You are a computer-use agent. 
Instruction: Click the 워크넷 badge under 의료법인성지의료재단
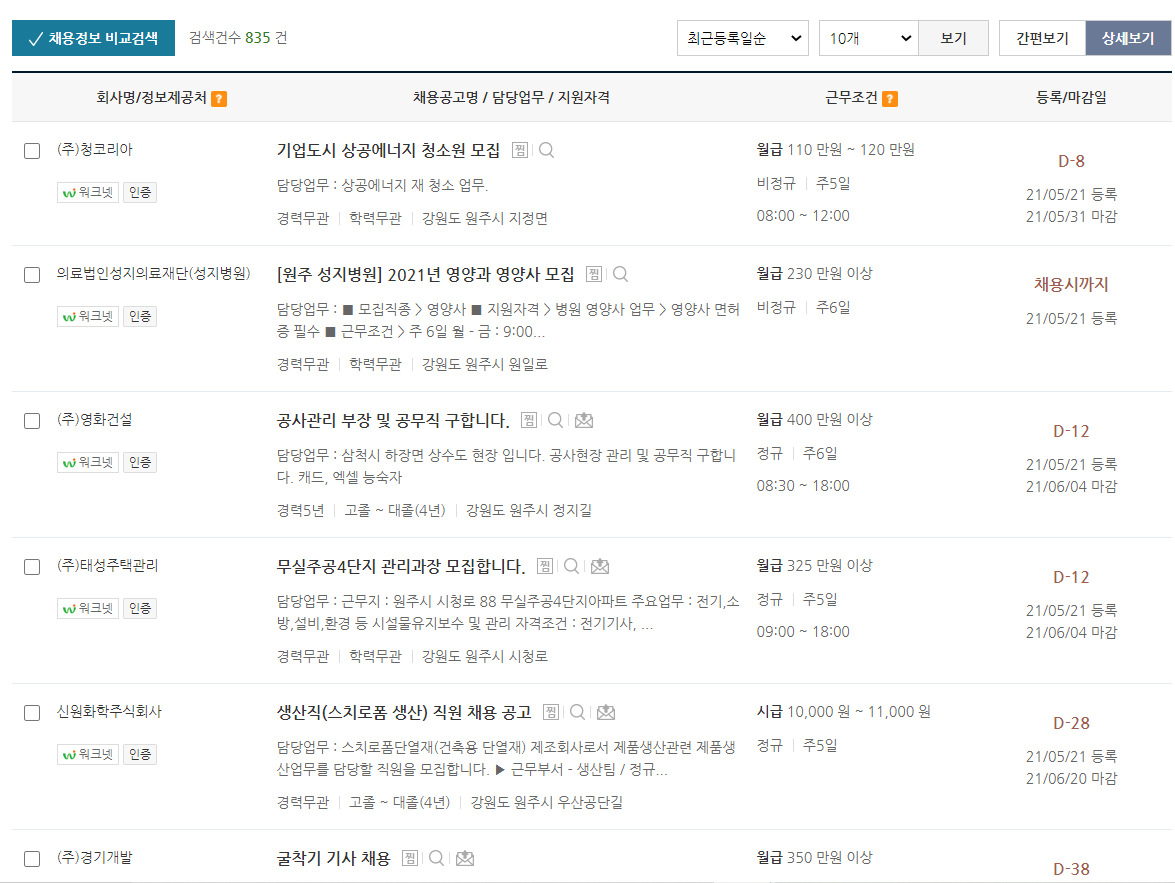(88, 316)
